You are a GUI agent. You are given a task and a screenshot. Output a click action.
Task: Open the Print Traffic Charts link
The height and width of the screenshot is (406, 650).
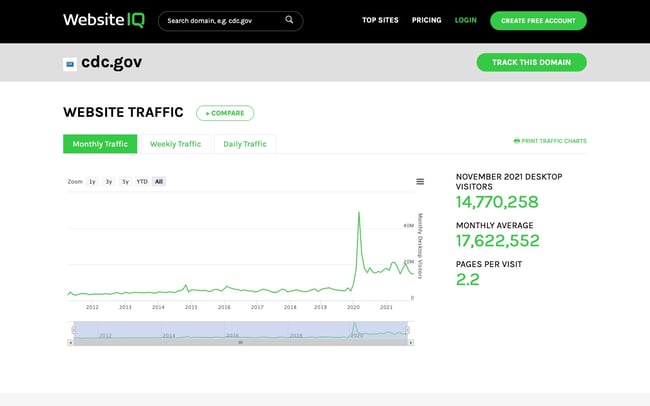550,141
